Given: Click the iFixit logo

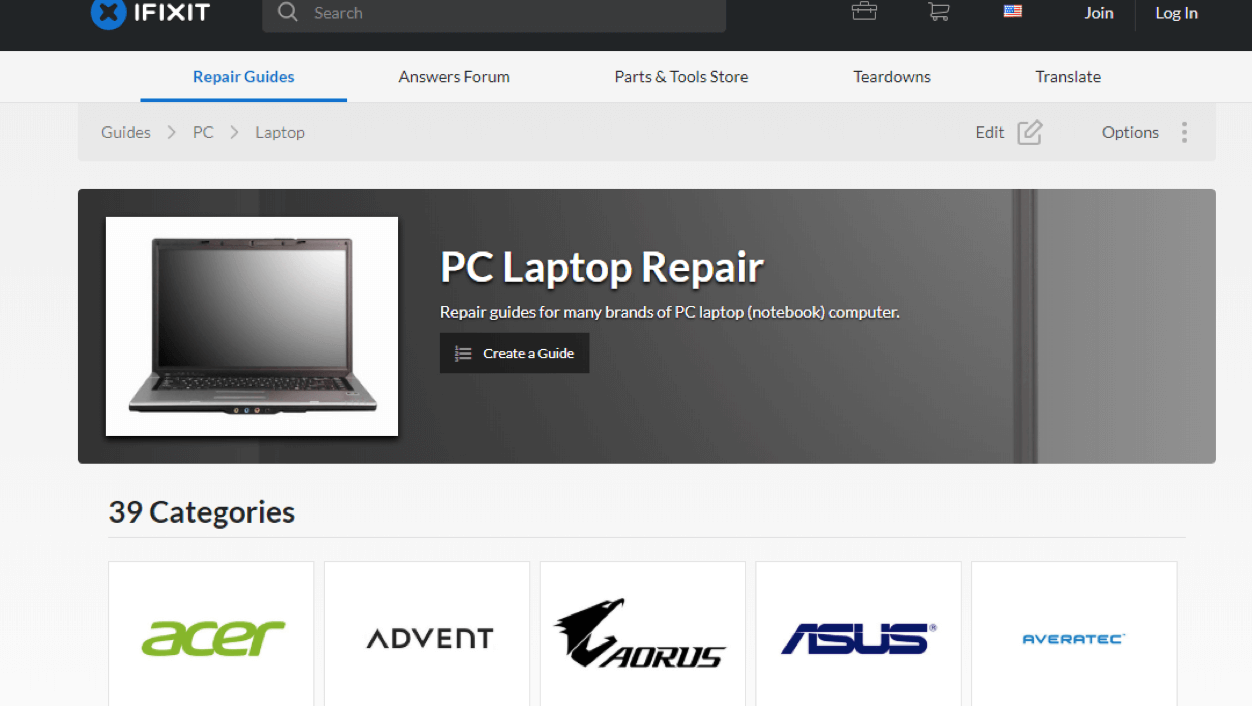Looking at the screenshot, I should [x=151, y=13].
